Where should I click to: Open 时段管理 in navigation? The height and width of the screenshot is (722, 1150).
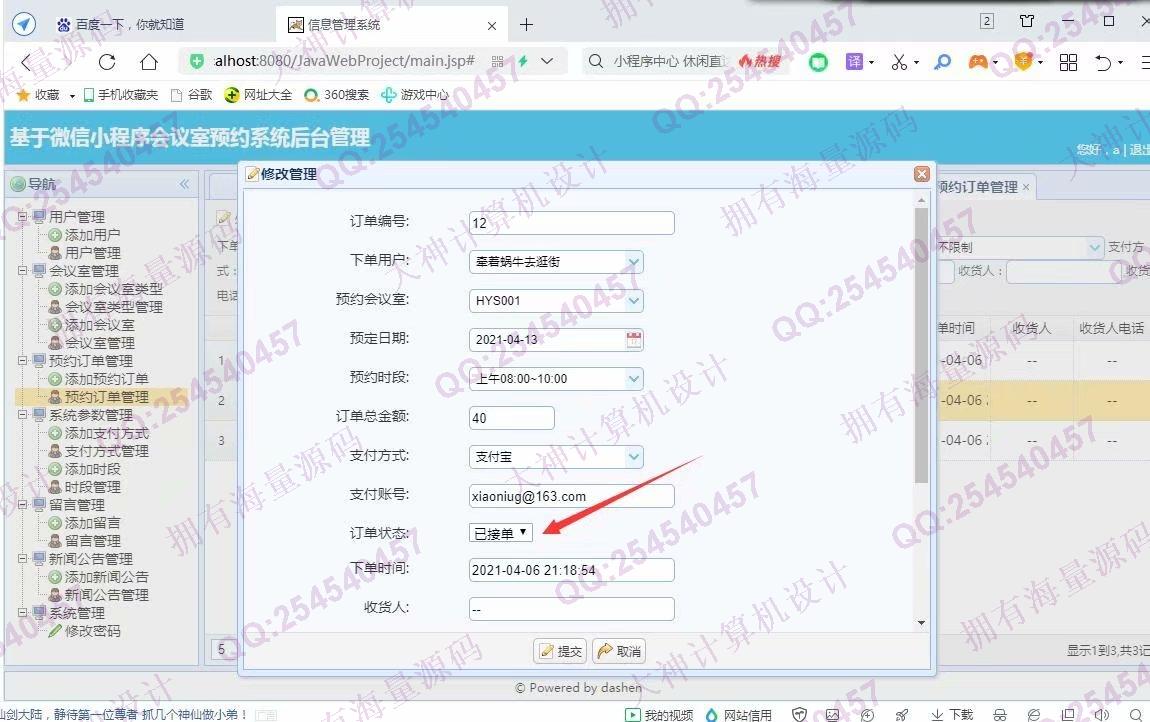(x=84, y=486)
